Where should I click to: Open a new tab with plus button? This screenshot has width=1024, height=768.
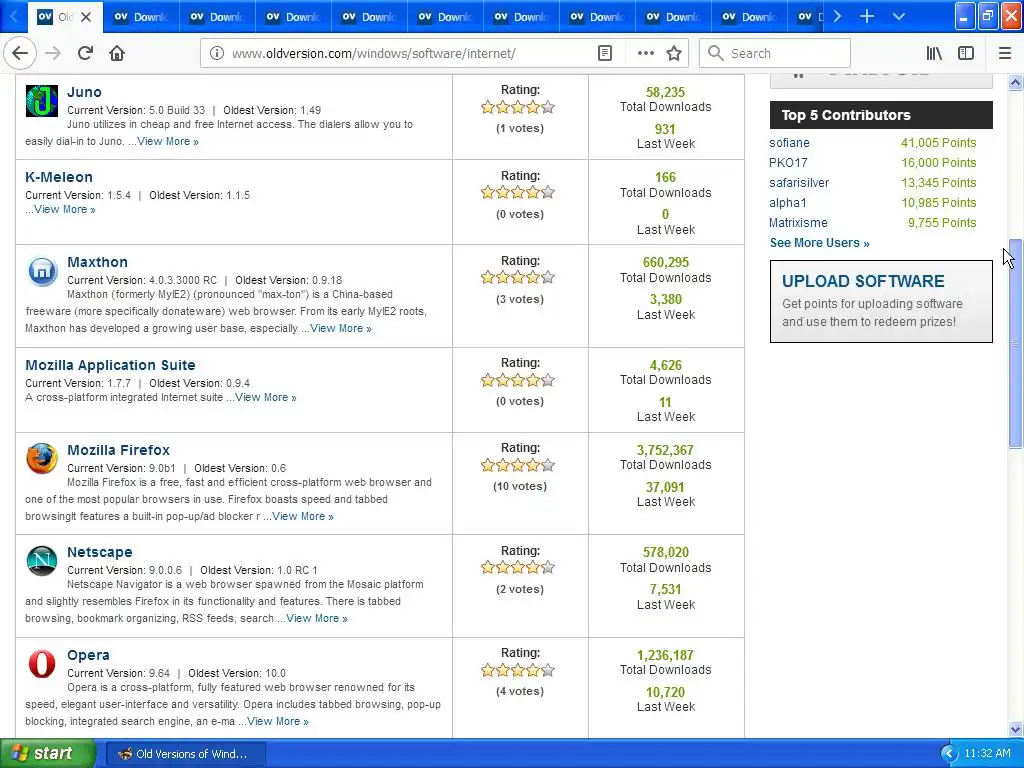867,16
